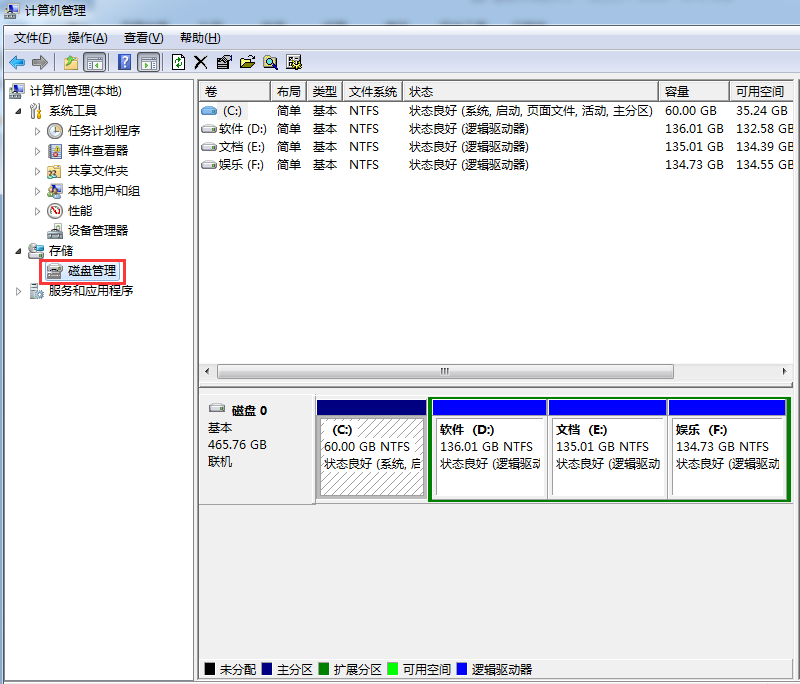Viewport: 800px width, 684px height.
Task: Click the 逻辑驱动器 blue legend swatch
Action: pyautogui.click(x=462, y=669)
